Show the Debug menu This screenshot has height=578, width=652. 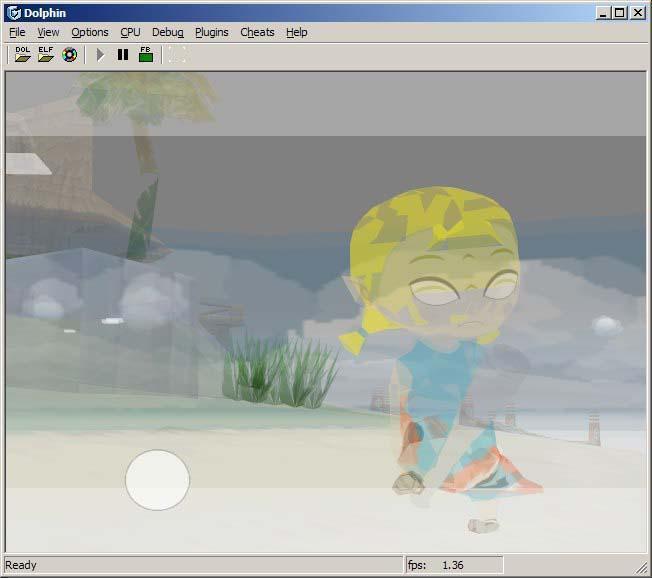(x=167, y=32)
